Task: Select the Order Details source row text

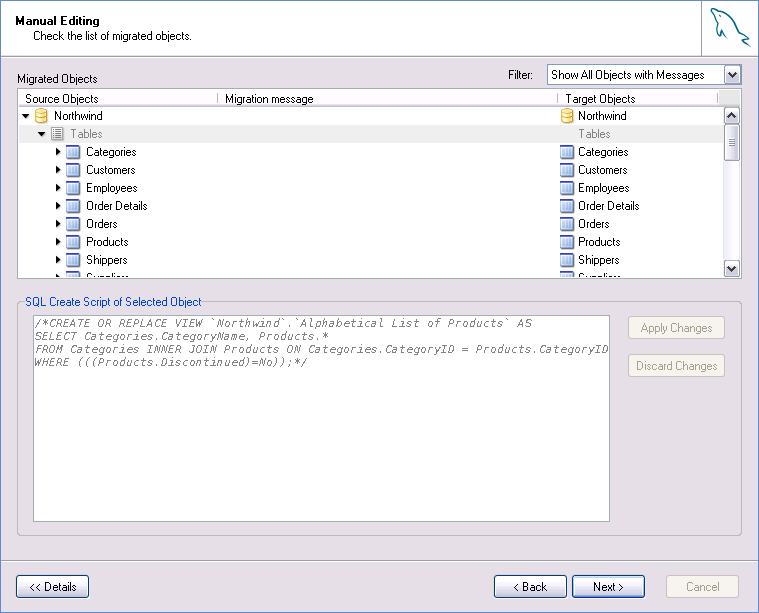Action: 117,206
